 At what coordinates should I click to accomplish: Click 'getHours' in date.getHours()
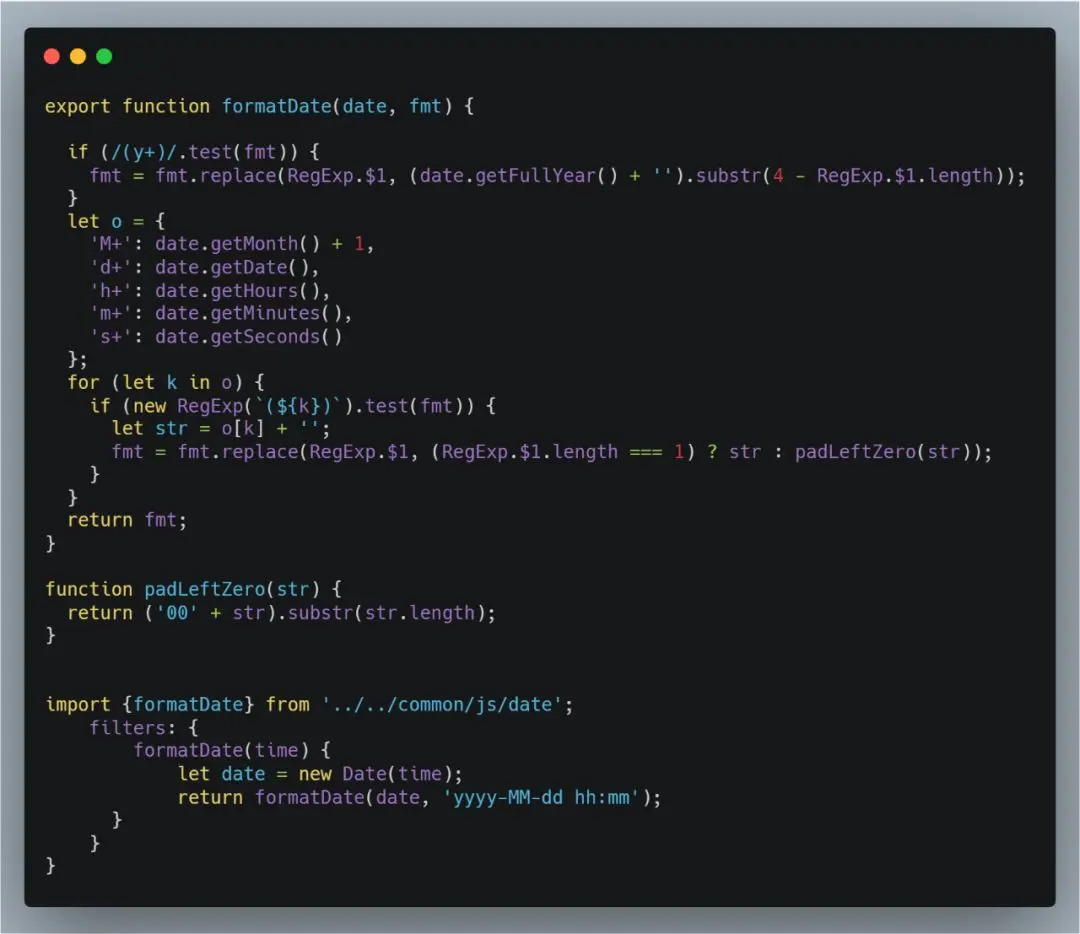click(x=254, y=291)
